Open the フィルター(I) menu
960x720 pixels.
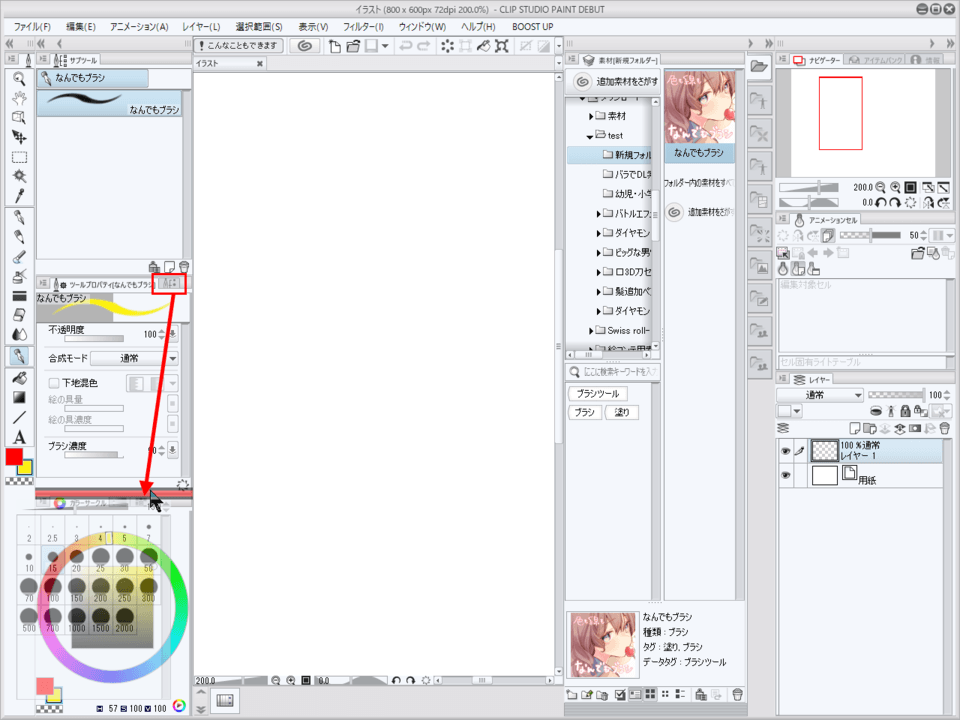363,26
